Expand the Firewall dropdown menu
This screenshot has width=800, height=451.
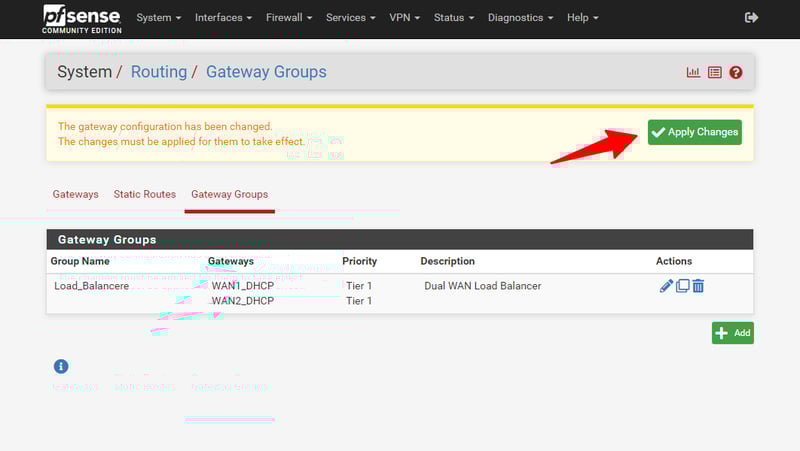click(289, 18)
